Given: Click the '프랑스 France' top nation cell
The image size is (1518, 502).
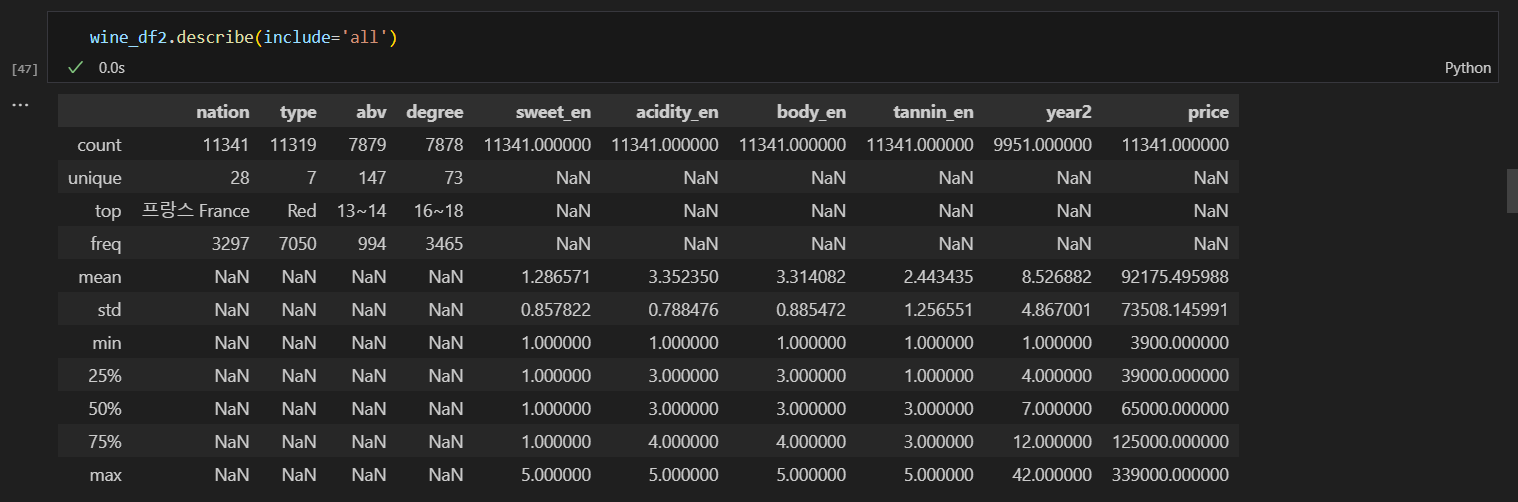Looking at the screenshot, I should (x=196, y=211).
